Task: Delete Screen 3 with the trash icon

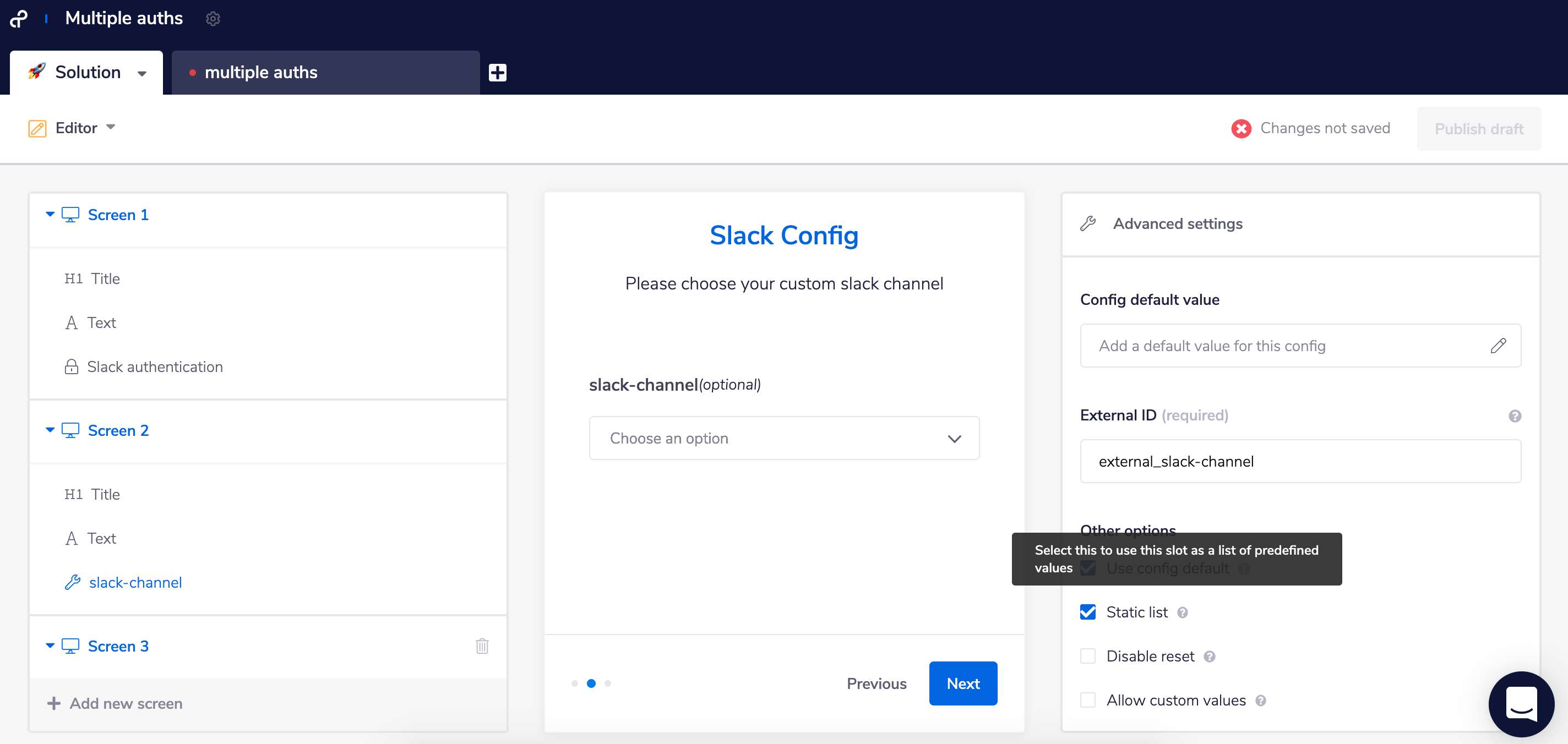Action: [x=482, y=645]
